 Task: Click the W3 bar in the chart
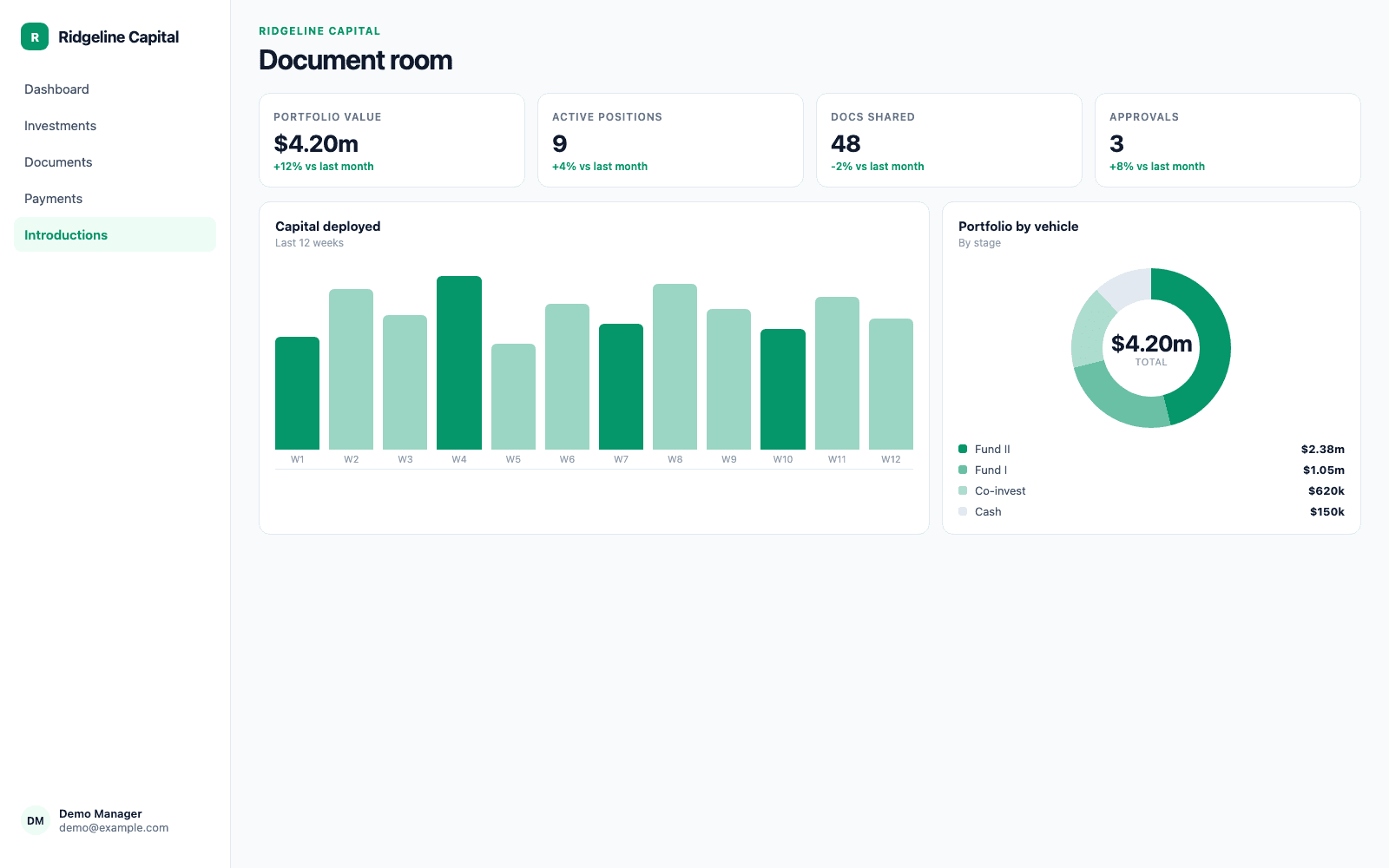coord(405,383)
